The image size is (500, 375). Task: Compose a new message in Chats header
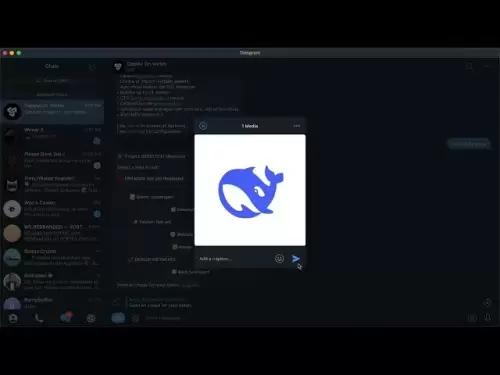click(92, 67)
